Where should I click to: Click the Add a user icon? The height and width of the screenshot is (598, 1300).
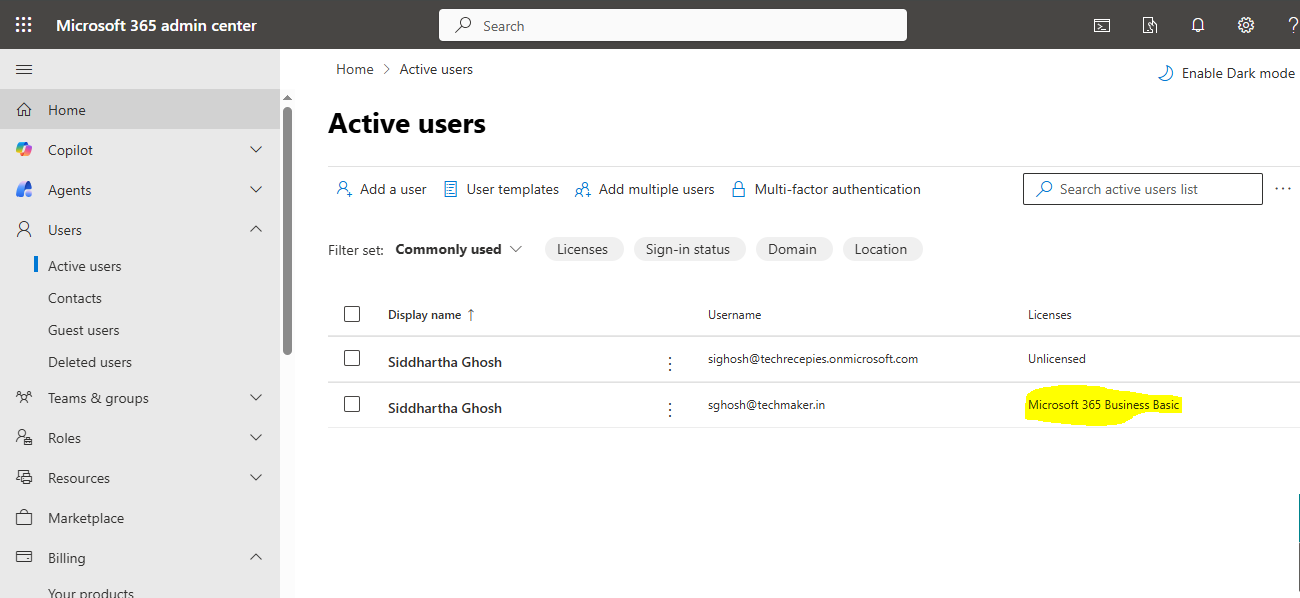pos(344,189)
